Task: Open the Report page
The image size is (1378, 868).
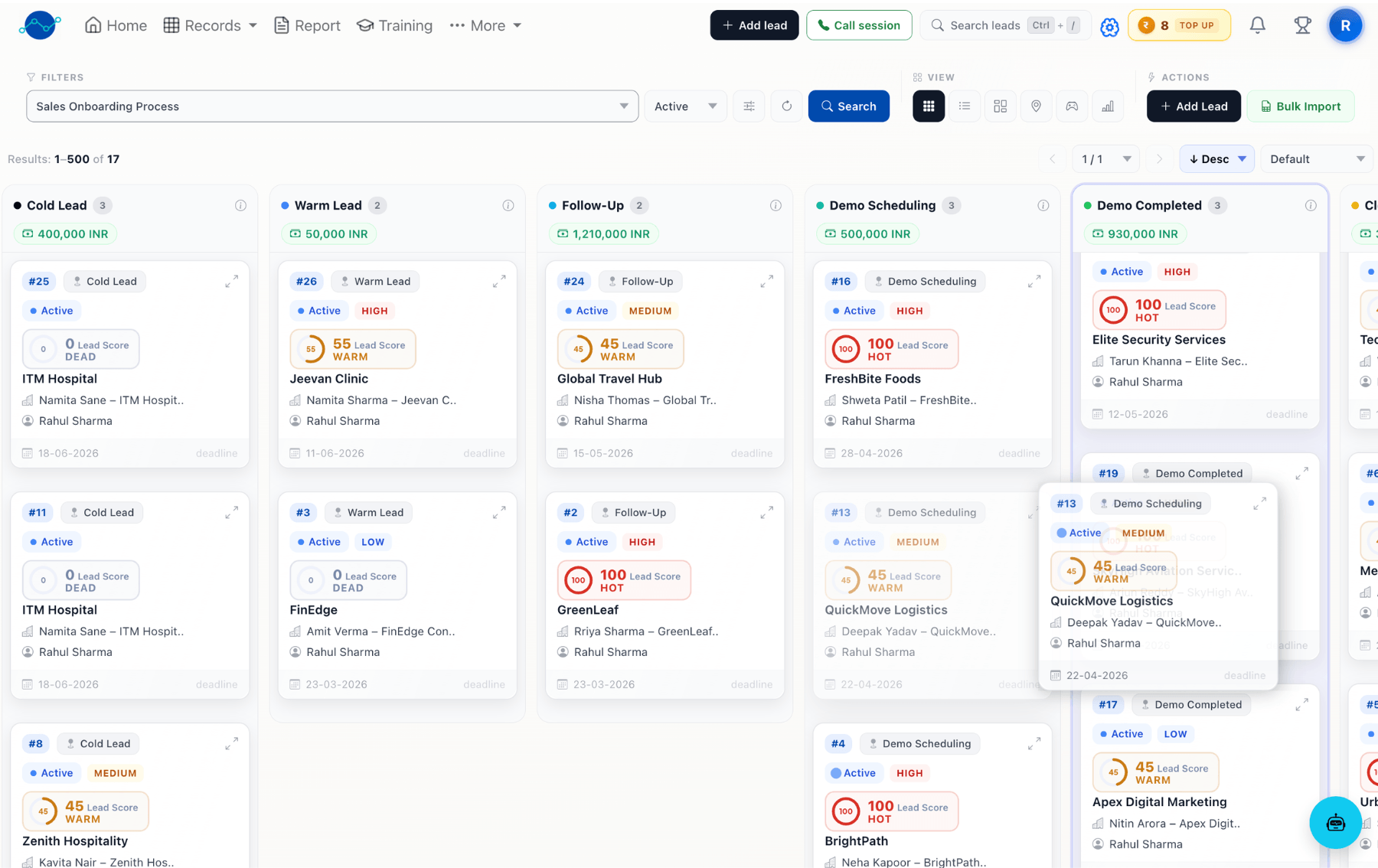Action: pyautogui.click(x=307, y=26)
